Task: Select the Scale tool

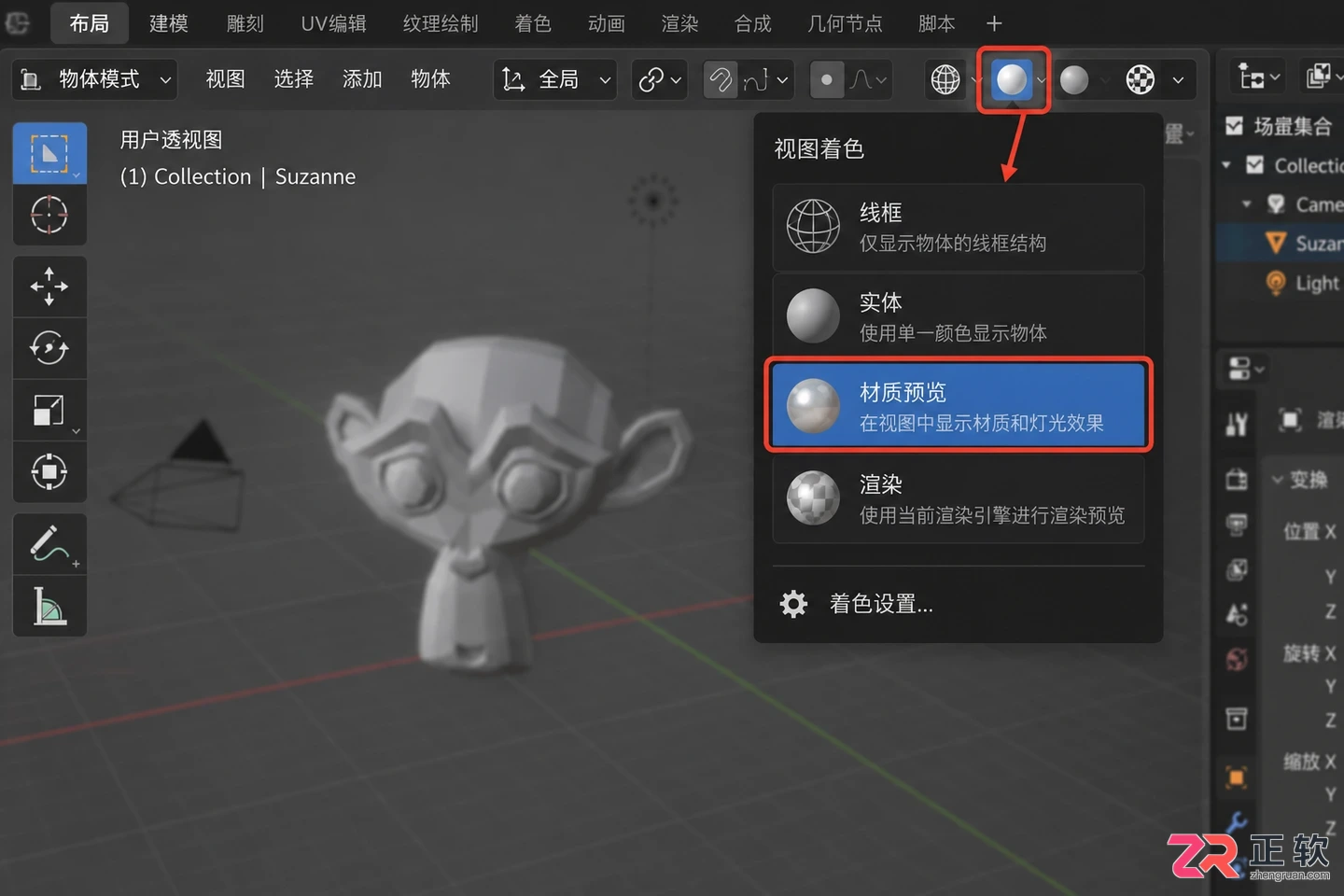Action: 49,410
